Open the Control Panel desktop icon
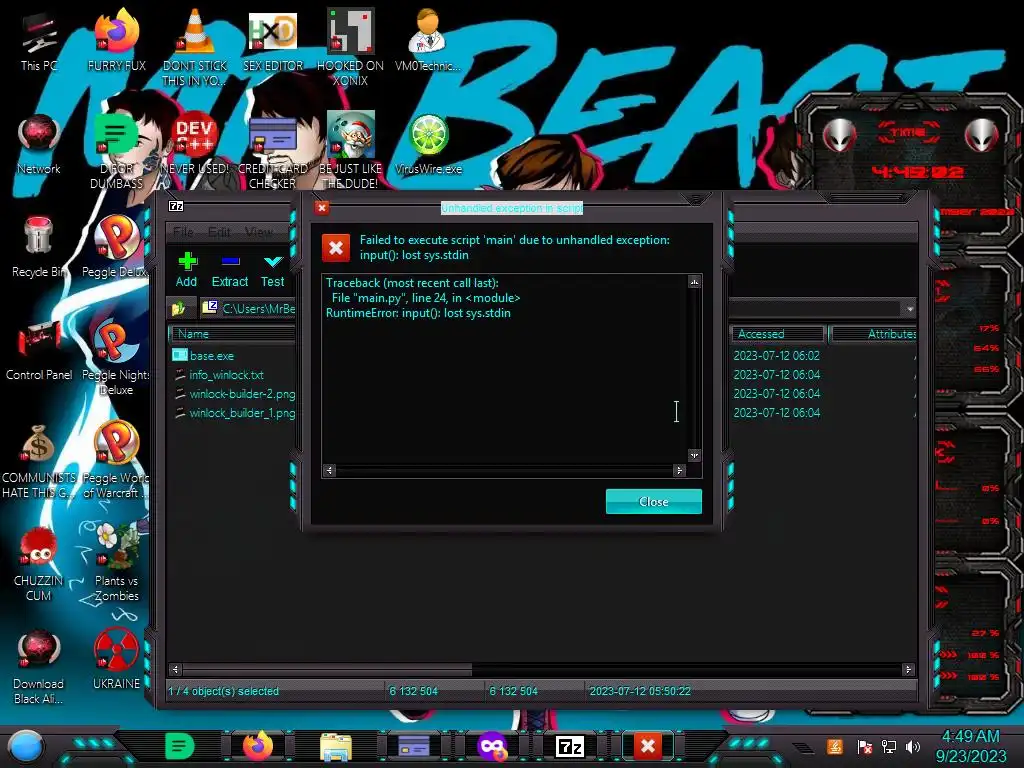 39,350
